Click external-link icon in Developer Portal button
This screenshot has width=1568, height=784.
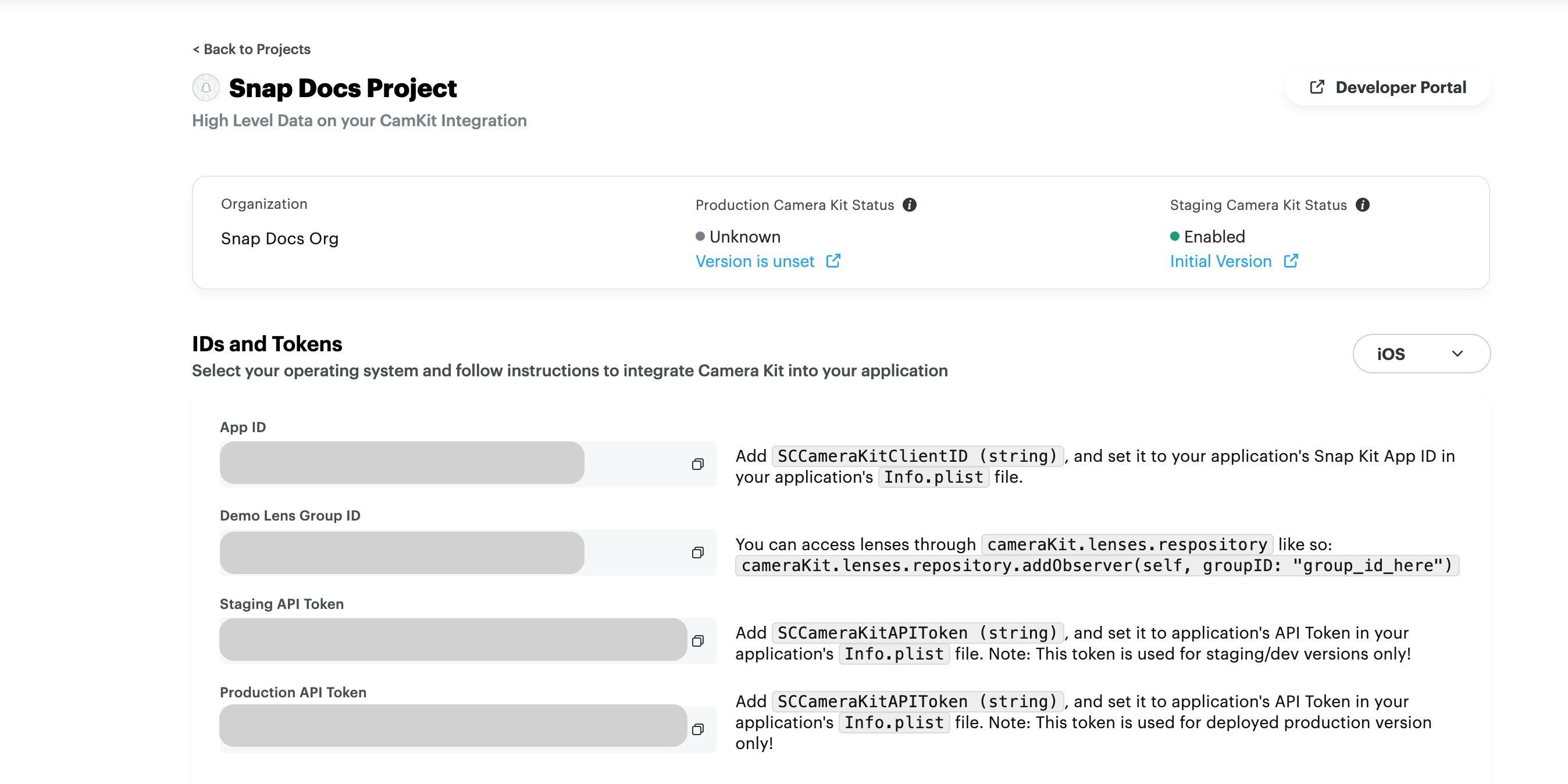pos(1317,87)
